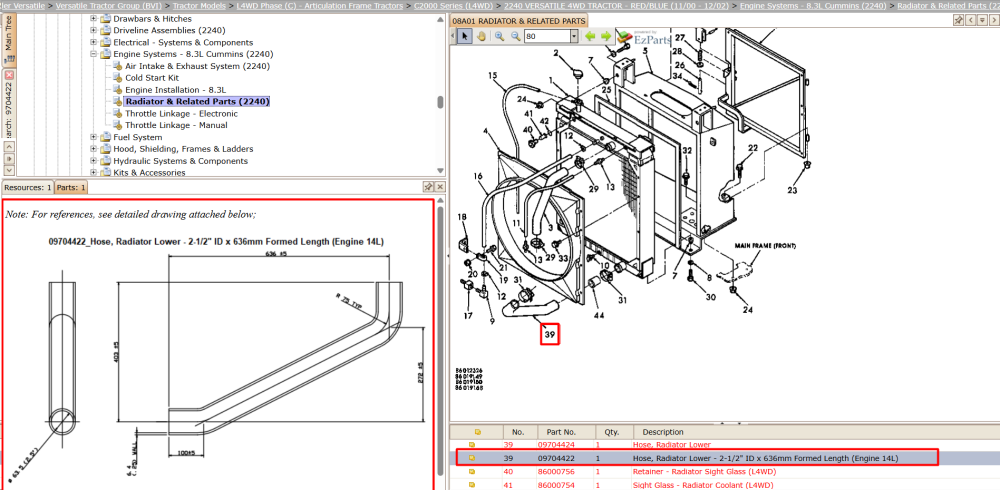Select part 86000756 Retainer - Radiator Sight Glass

[x=725, y=472]
